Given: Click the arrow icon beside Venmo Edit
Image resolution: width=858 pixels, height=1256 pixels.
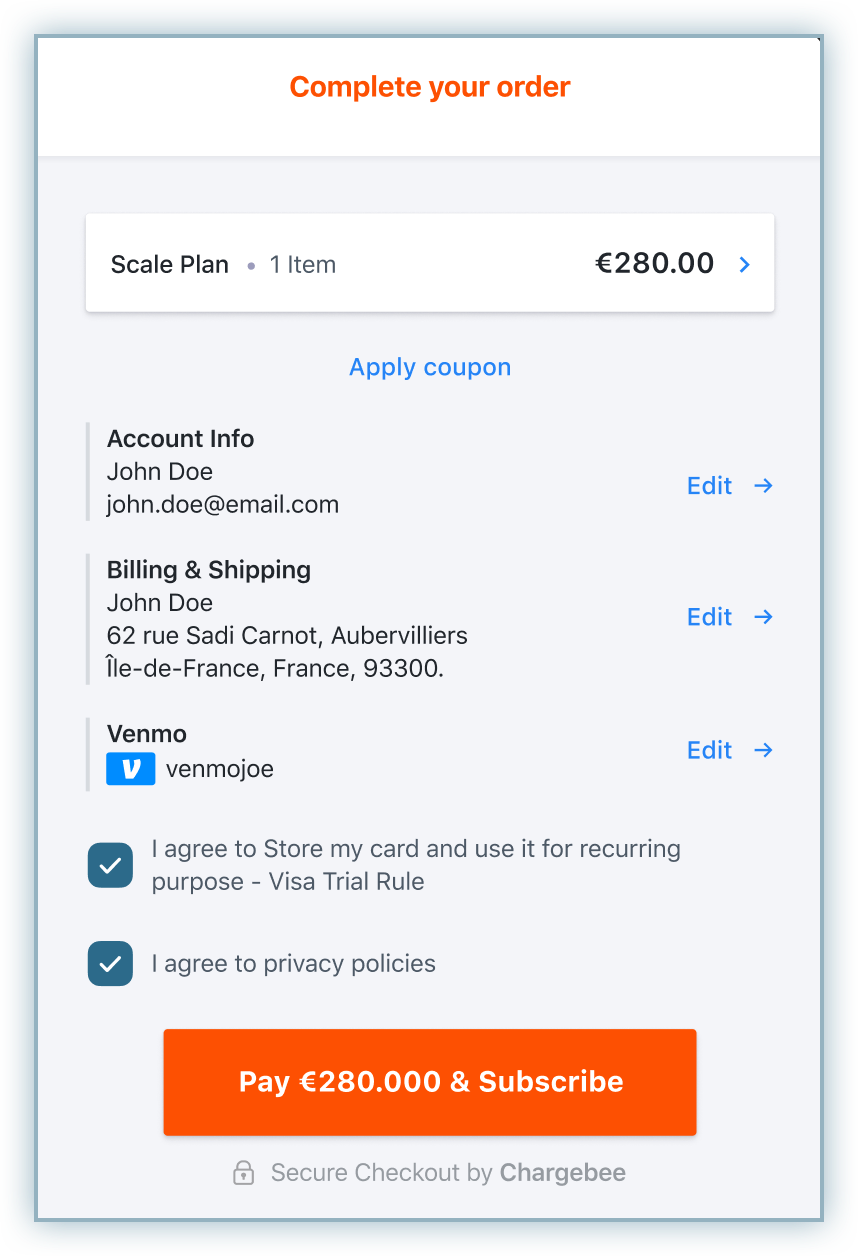Looking at the screenshot, I should (763, 750).
